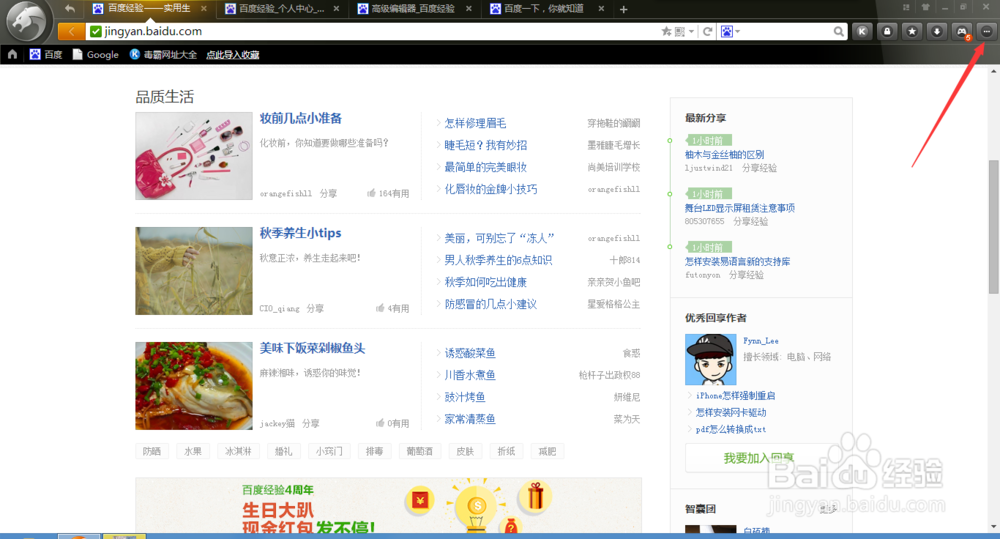Image resolution: width=1000 pixels, height=539 pixels.
Task: Open the 生日大趴 anniversary banner
Action: 388,505
